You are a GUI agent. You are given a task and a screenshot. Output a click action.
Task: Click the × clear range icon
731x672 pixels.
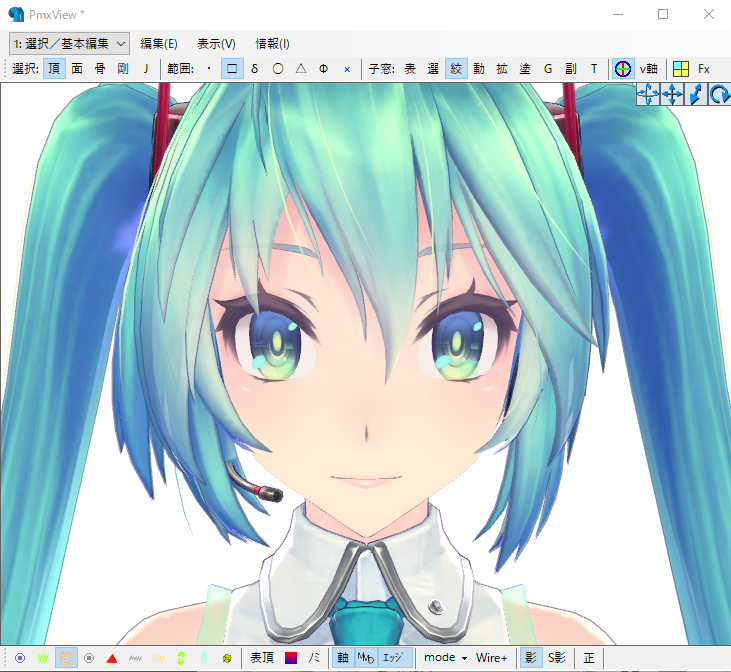tap(347, 69)
